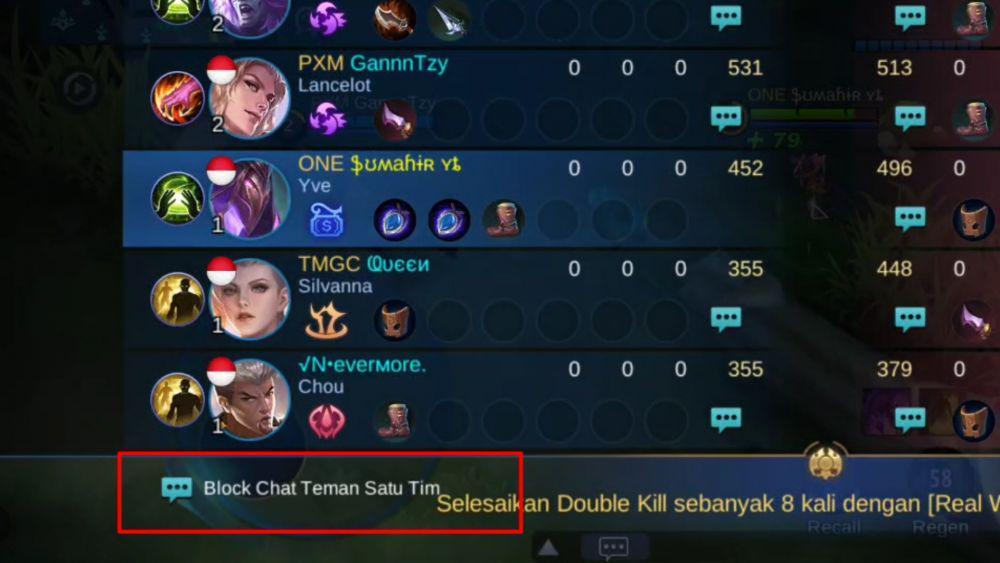Select ONE $umahir Yve player row
1000x563 pixels.
point(561,198)
